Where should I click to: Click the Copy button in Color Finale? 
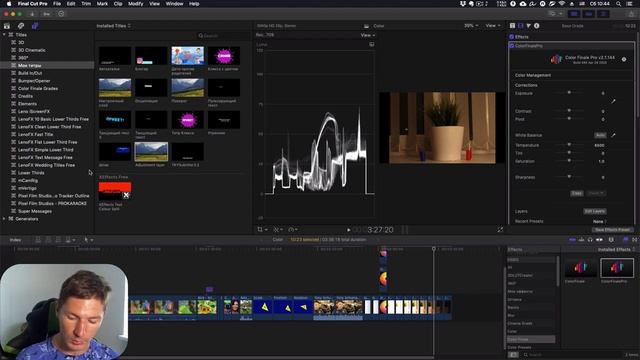(x=576, y=193)
